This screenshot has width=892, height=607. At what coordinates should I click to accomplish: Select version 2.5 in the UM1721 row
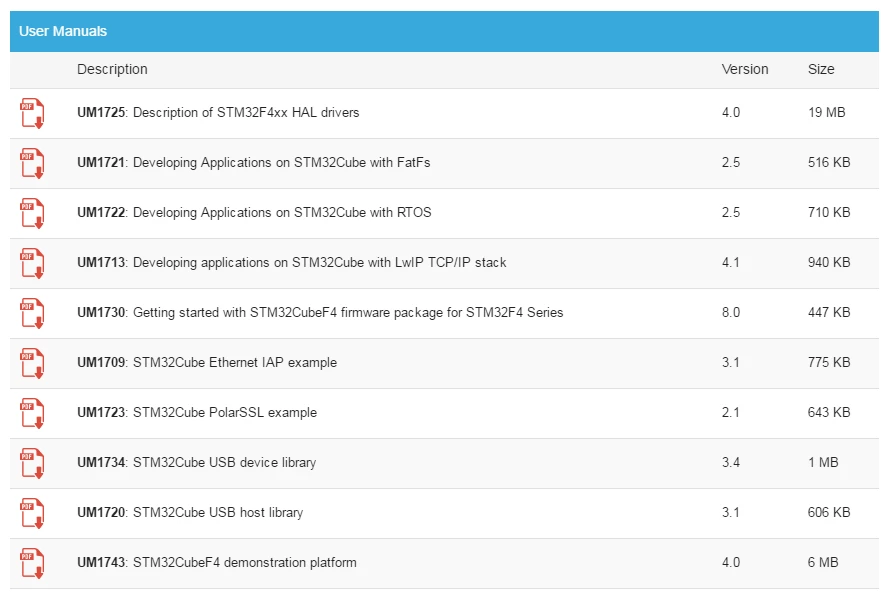point(731,163)
